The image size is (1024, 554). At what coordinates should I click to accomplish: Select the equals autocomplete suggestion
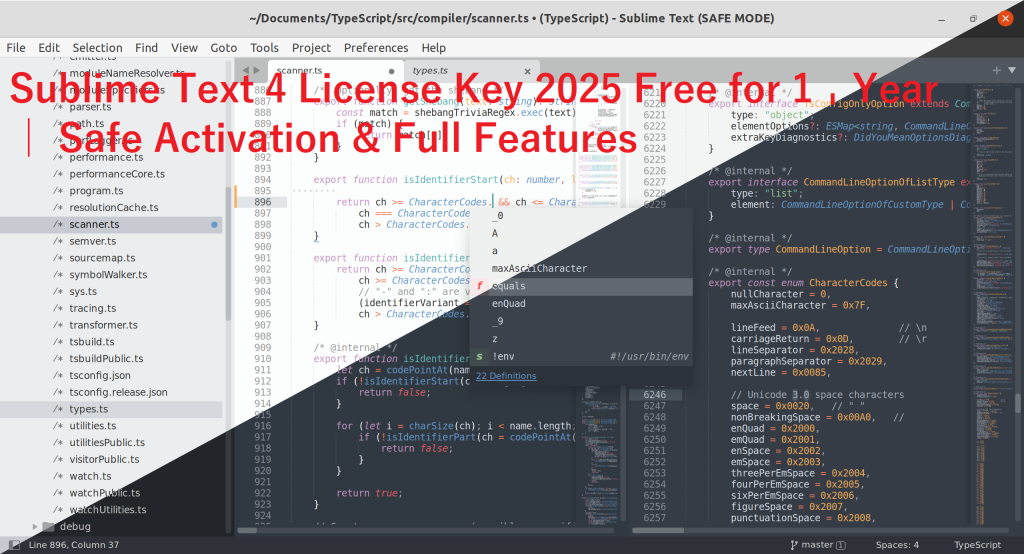point(510,286)
